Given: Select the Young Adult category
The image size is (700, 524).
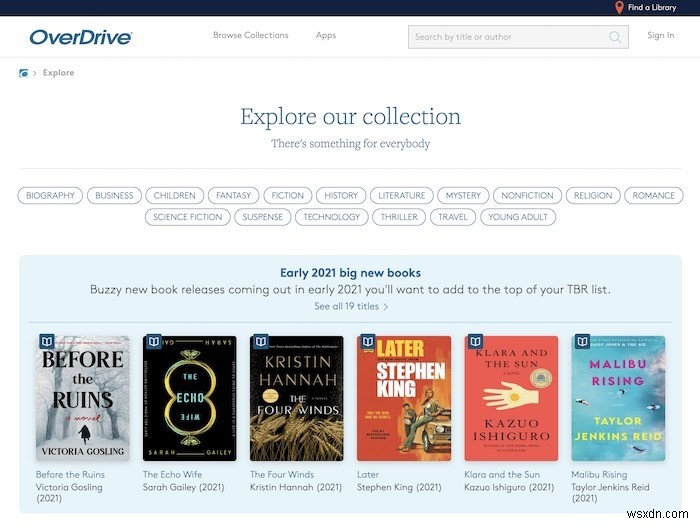Looking at the screenshot, I should tap(518, 217).
